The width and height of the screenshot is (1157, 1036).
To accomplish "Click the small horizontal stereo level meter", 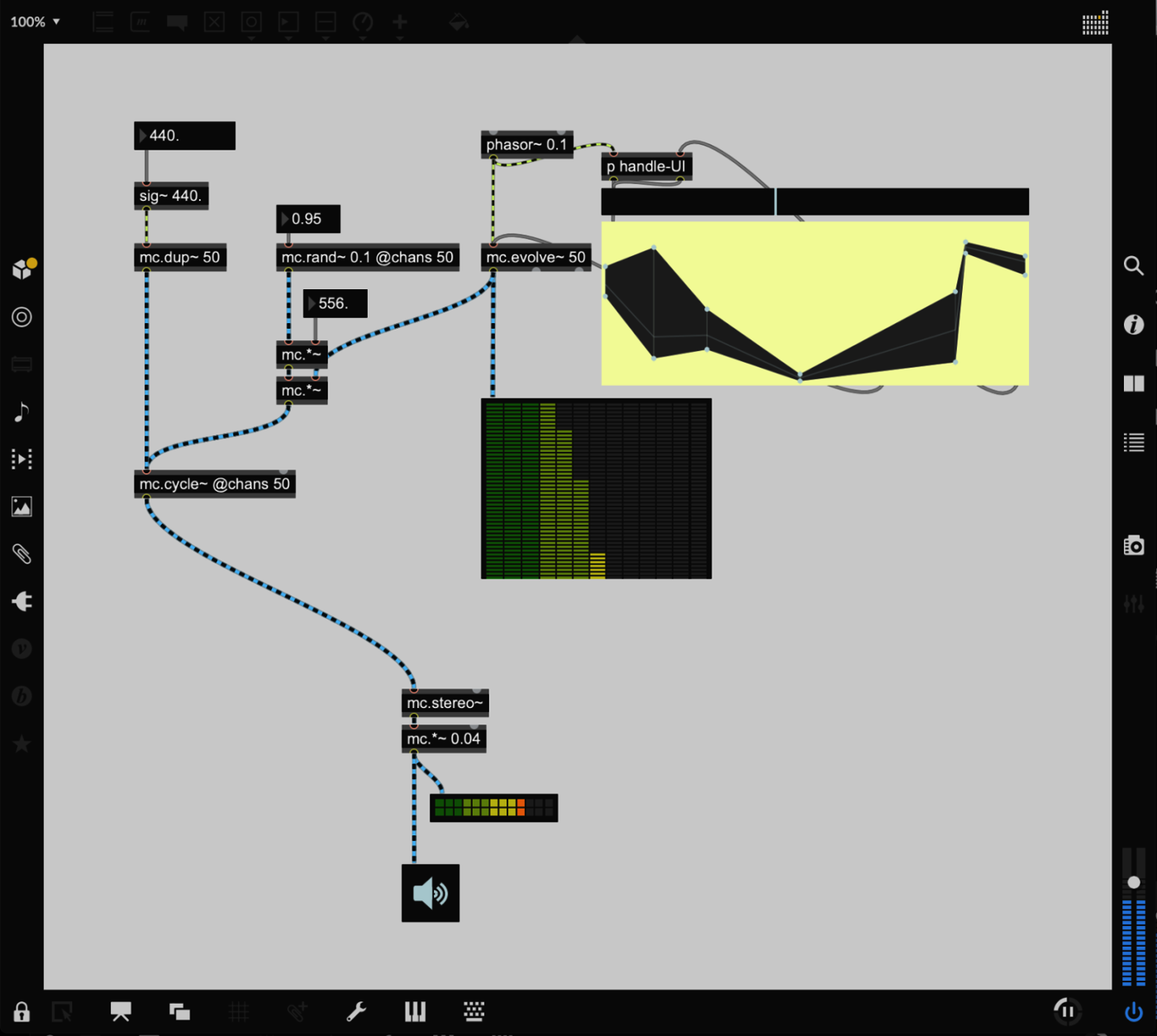I will point(494,807).
